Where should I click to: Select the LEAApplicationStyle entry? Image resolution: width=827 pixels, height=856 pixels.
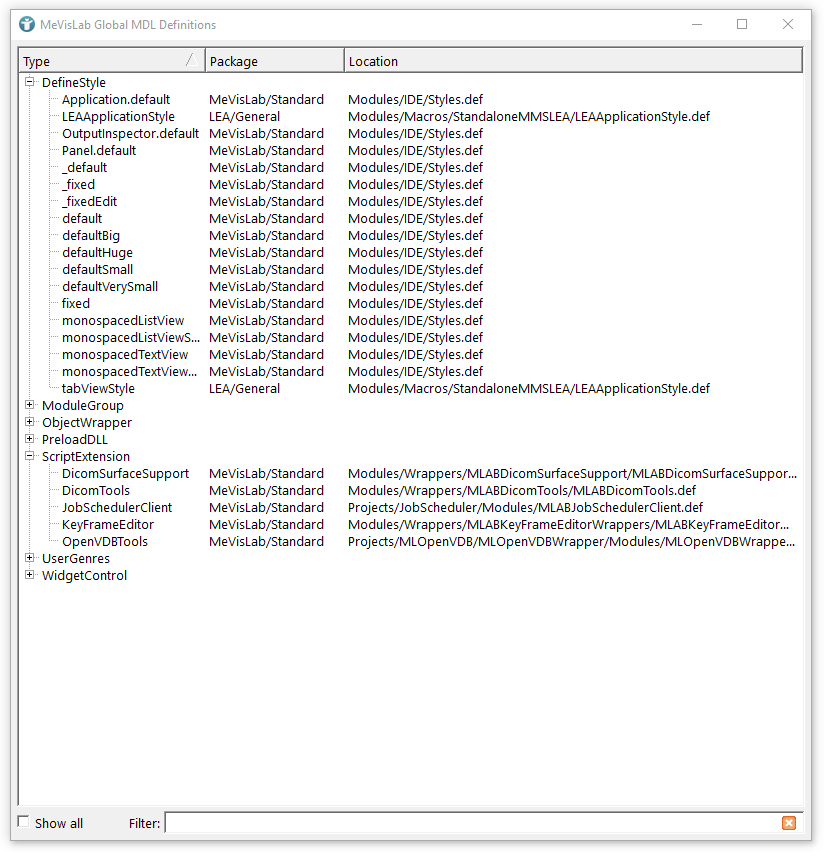tap(118, 117)
